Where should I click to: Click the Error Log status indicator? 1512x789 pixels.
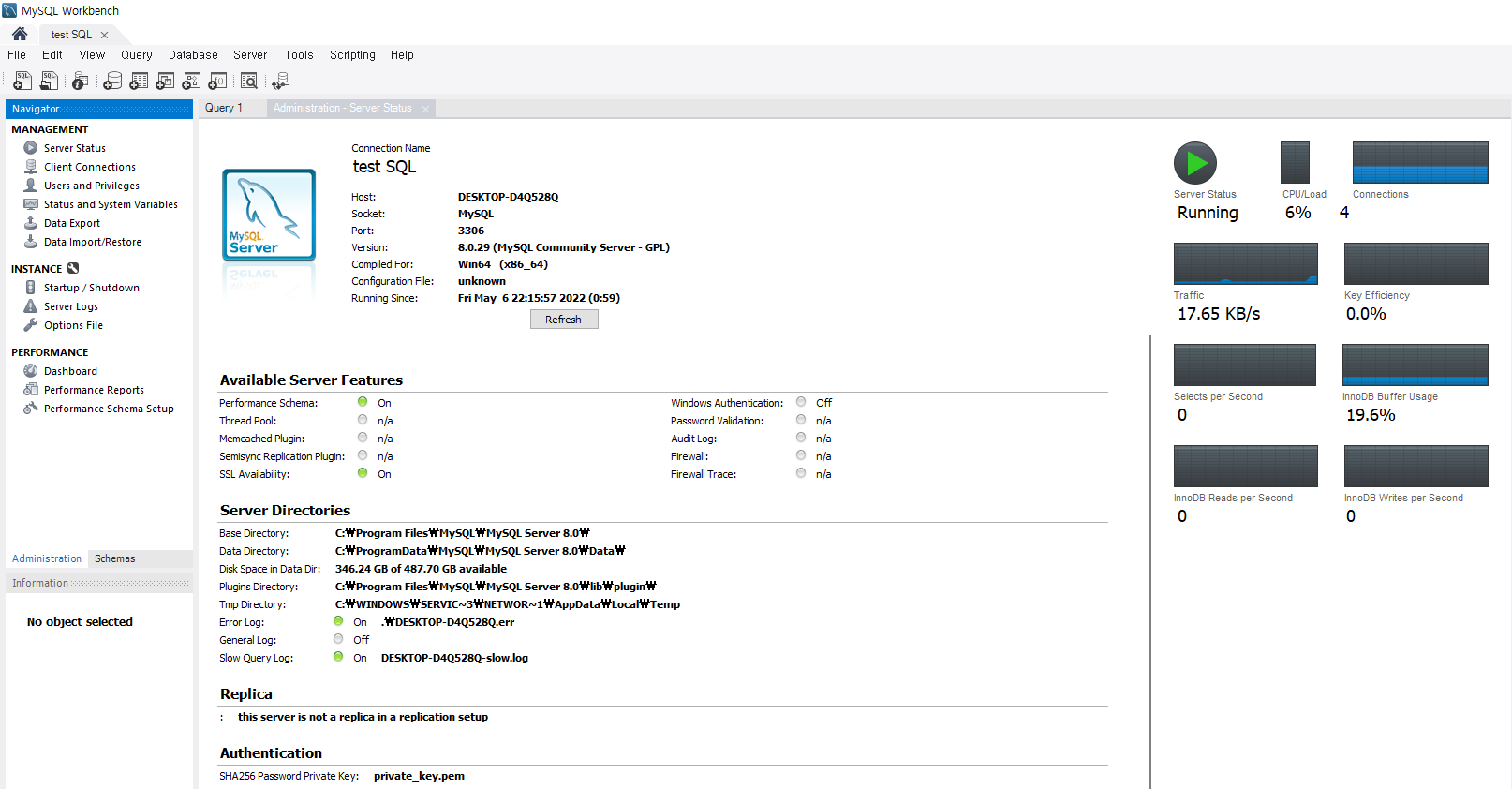pos(338,621)
